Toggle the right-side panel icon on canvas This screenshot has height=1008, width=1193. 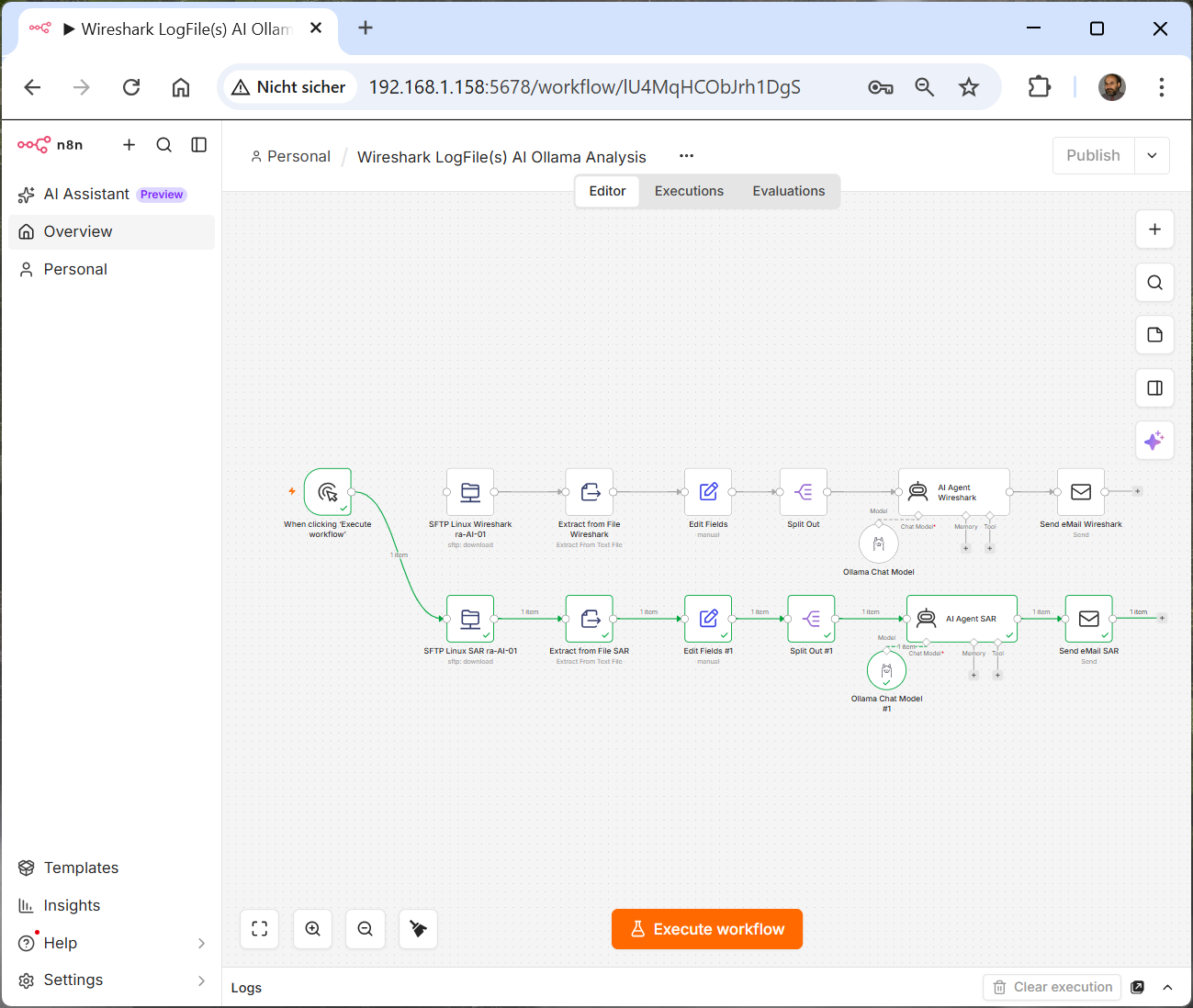pyautogui.click(x=1154, y=388)
